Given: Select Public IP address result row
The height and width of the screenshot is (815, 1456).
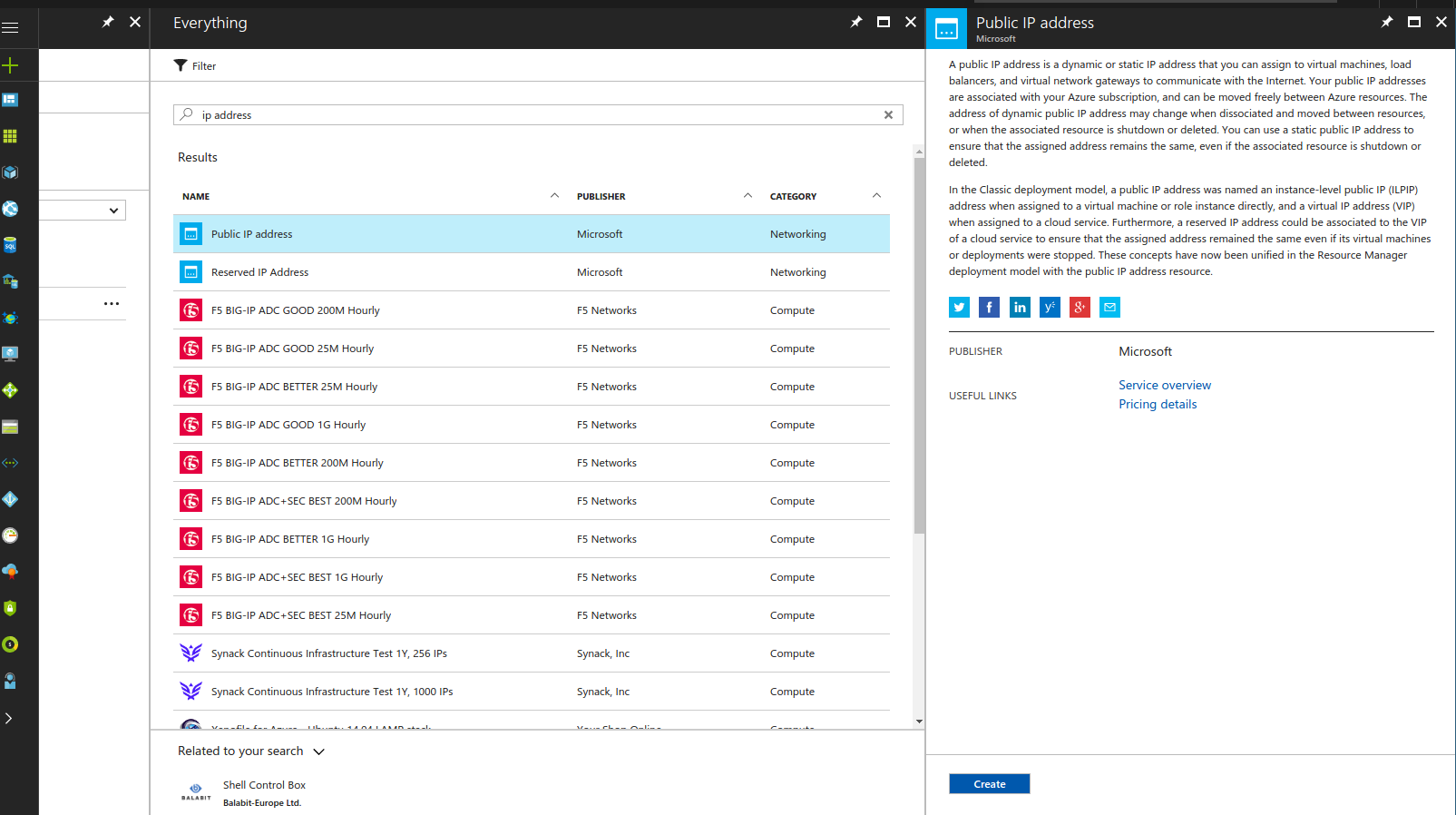Looking at the screenshot, I should click(532, 234).
